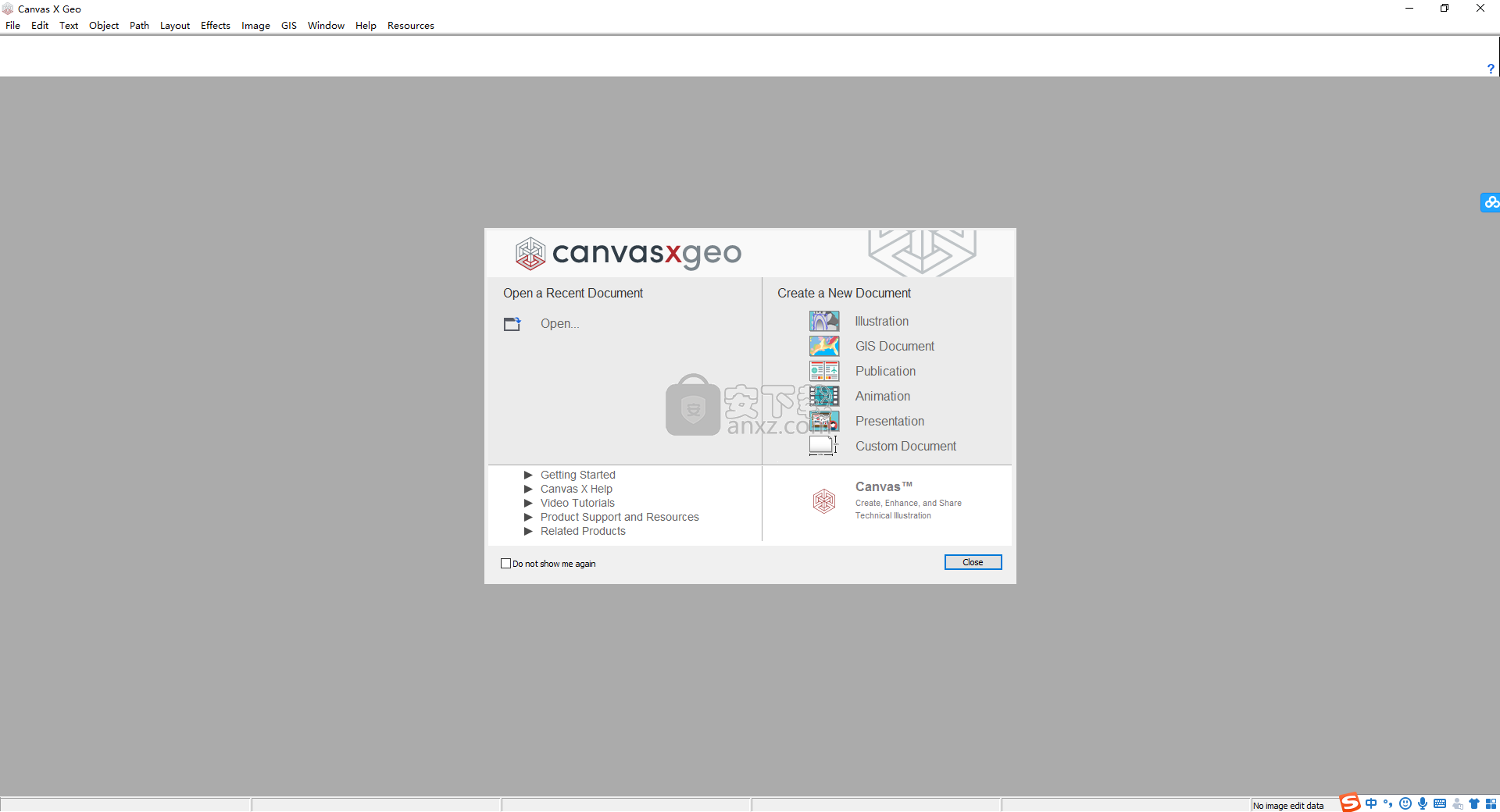Open the Canvas X Help link
The width and height of the screenshot is (1500, 812).
click(577, 489)
